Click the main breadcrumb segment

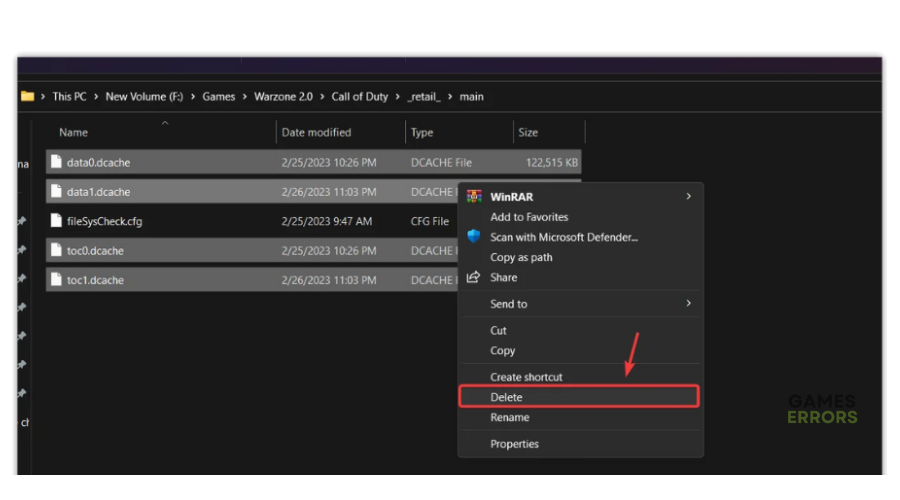tap(471, 96)
